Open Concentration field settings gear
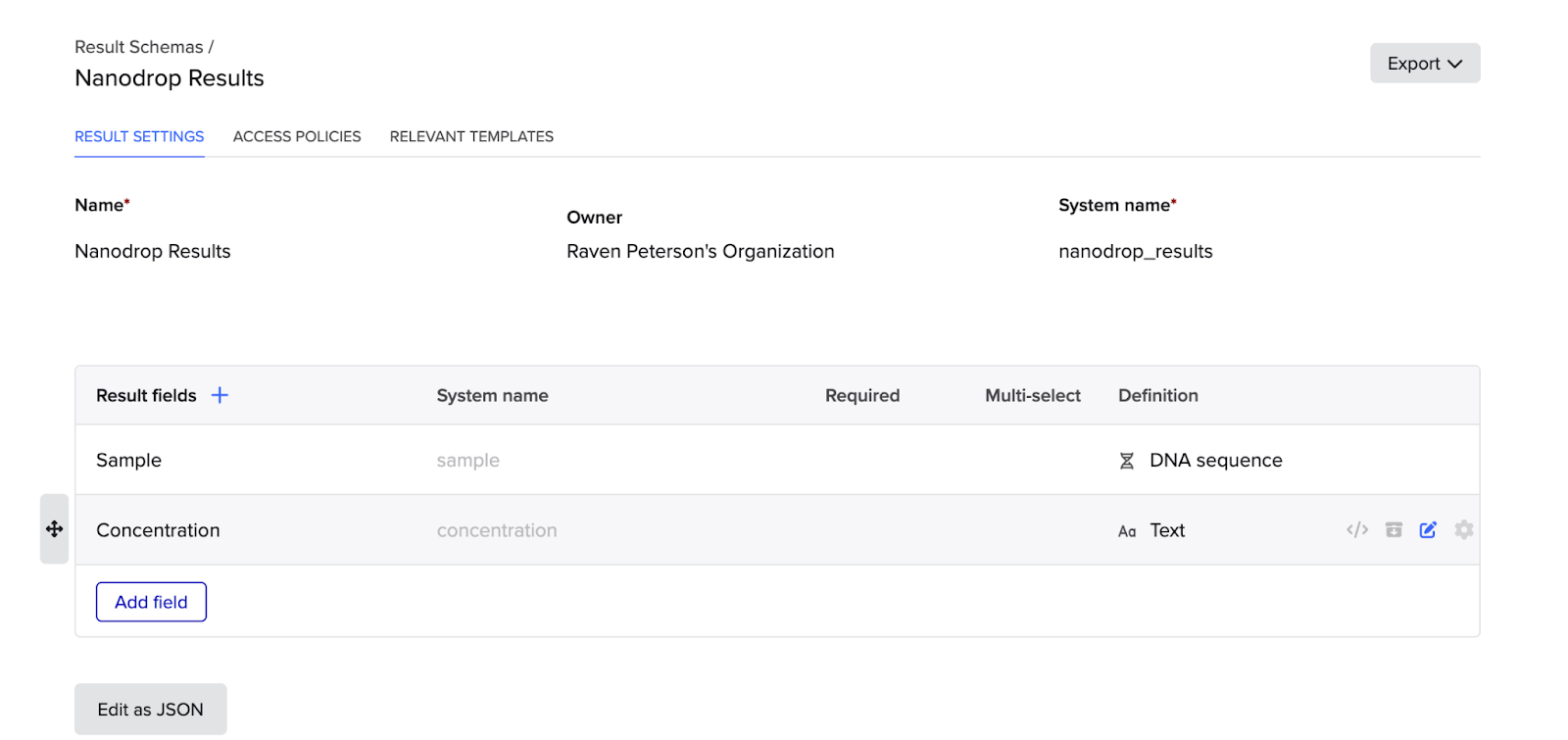1568x740 pixels. 1464,530
